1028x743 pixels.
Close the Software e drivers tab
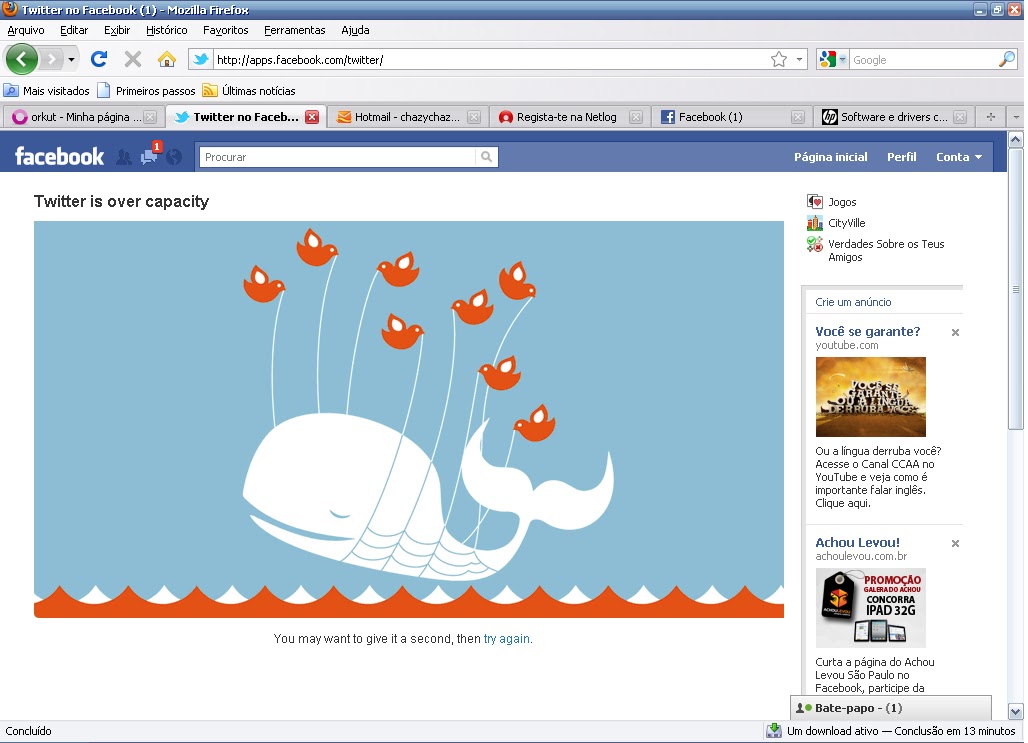point(960,117)
